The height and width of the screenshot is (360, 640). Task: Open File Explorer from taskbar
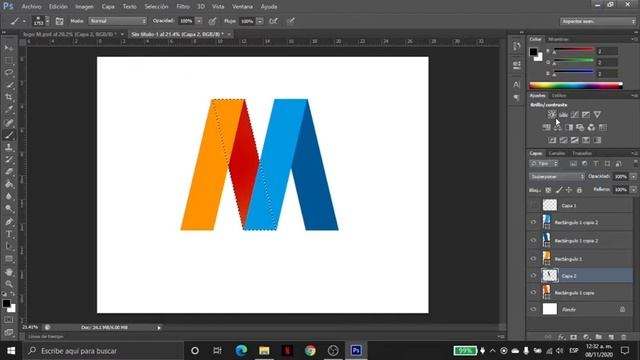(x=264, y=351)
